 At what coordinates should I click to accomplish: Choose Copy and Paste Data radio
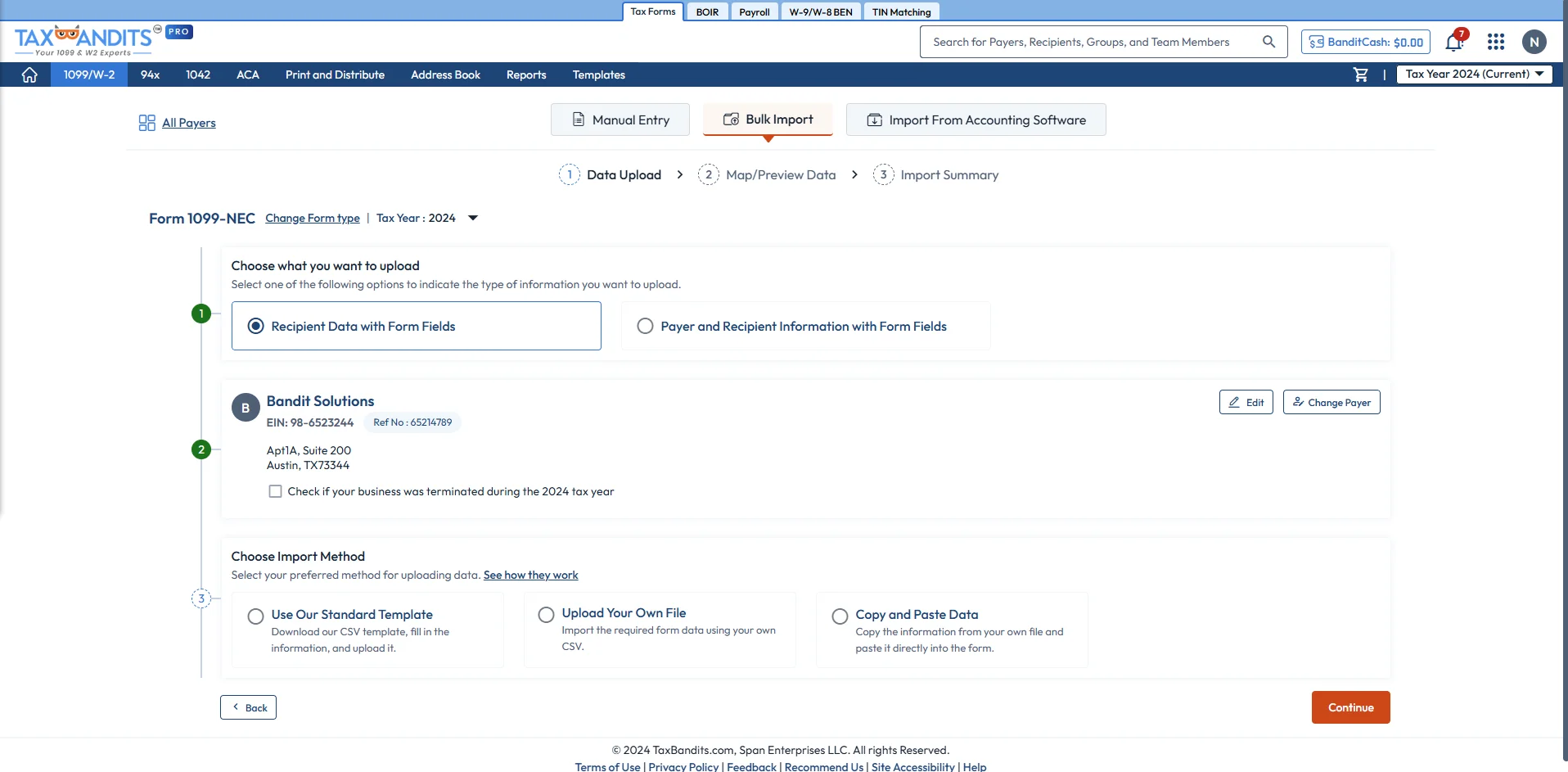[840, 616]
